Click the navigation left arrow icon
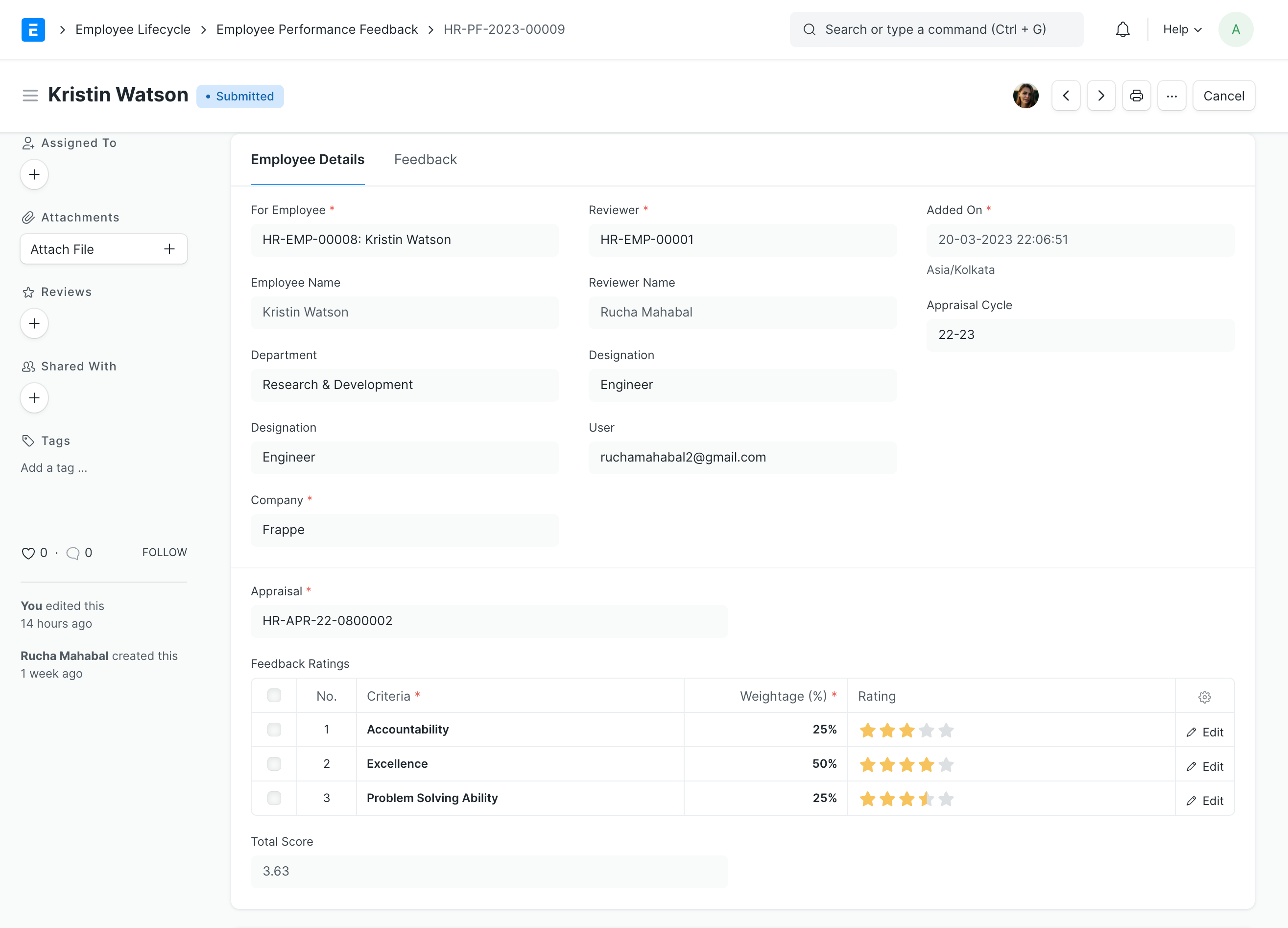Image resolution: width=1288 pixels, height=928 pixels. [x=1067, y=96]
